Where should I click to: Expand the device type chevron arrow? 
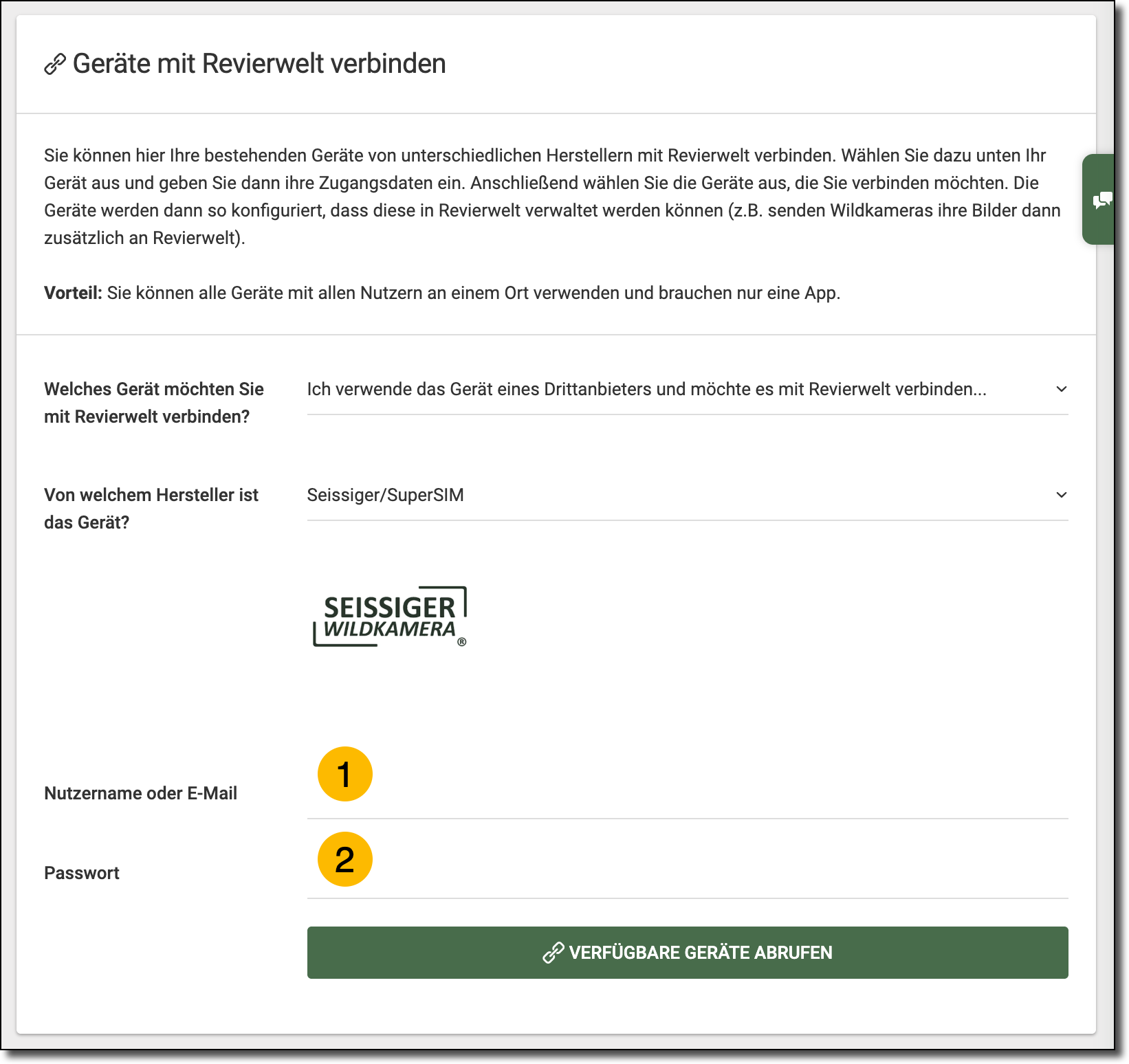click(x=1061, y=389)
